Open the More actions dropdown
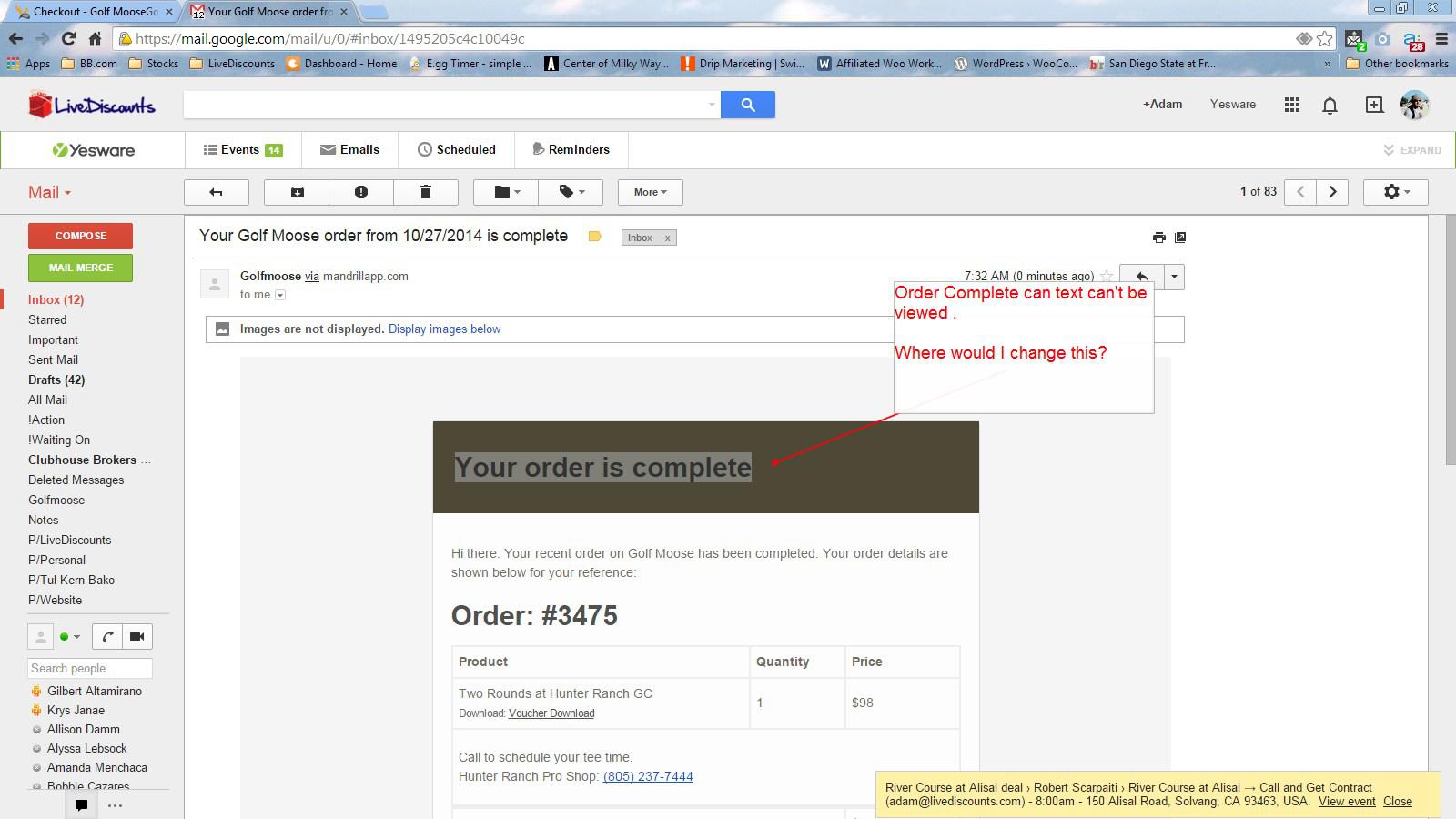 (x=650, y=192)
